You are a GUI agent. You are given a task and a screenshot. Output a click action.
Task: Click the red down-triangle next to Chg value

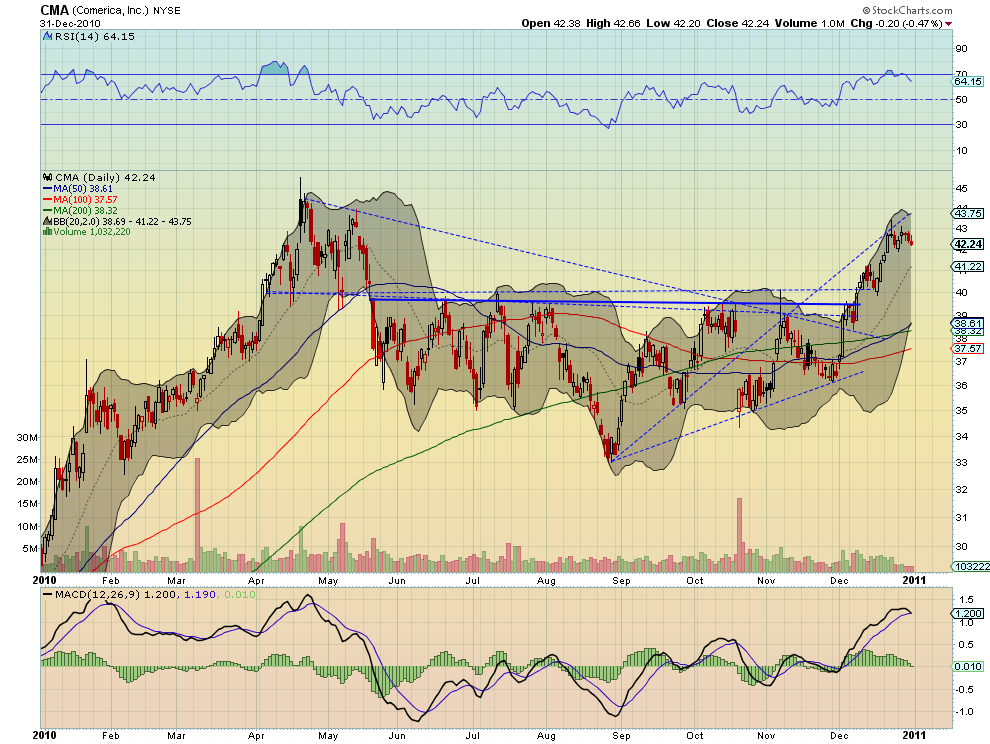click(x=948, y=24)
